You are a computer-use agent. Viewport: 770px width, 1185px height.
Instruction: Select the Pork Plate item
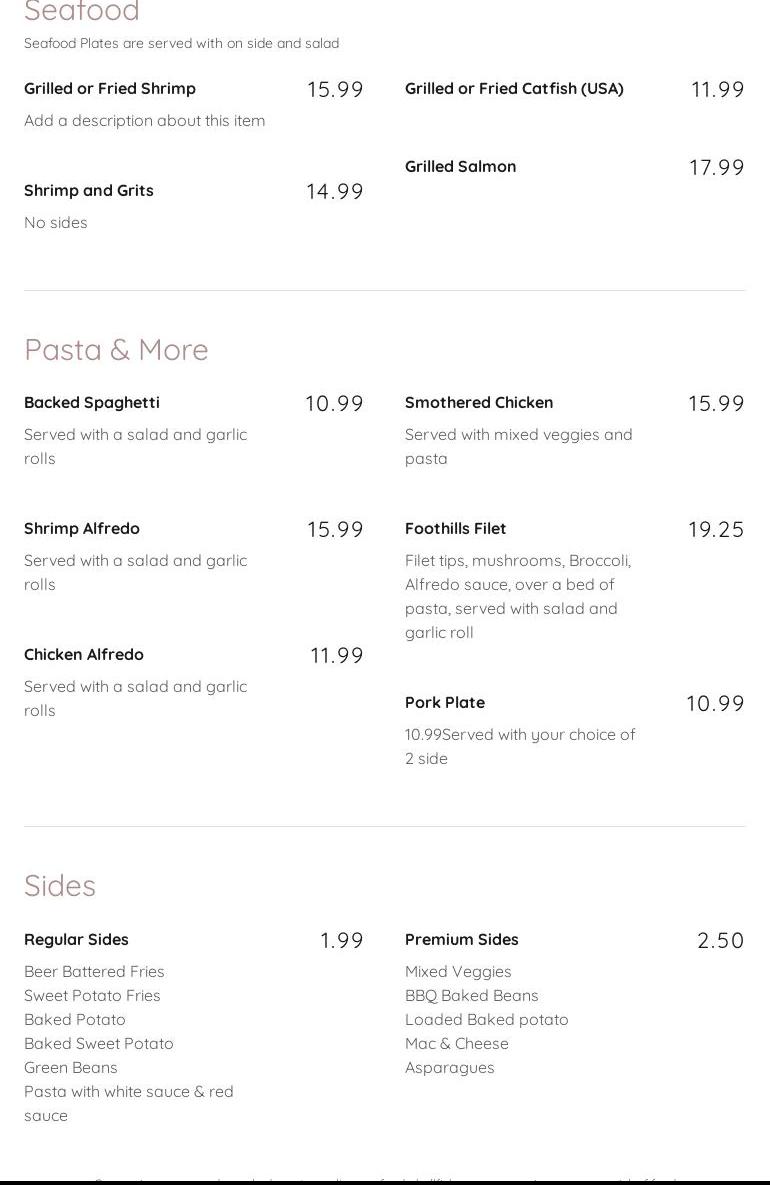tap(444, 702)
